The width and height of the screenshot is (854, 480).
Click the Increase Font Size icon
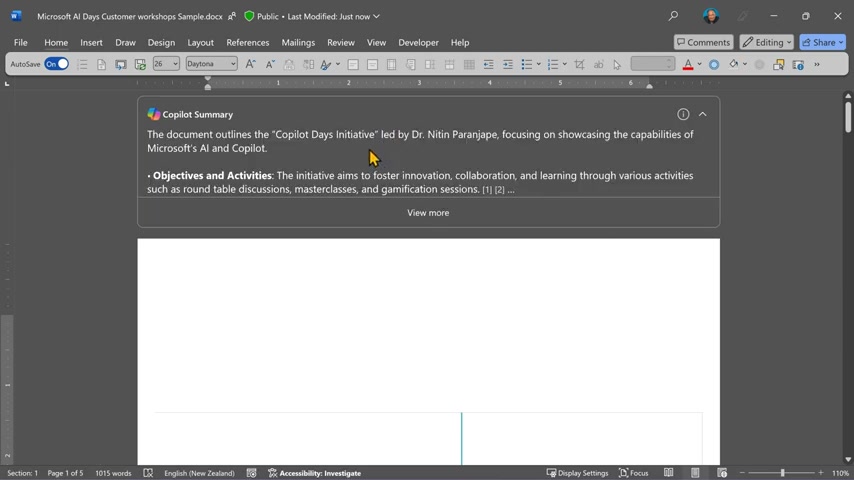tap(250, 64)
